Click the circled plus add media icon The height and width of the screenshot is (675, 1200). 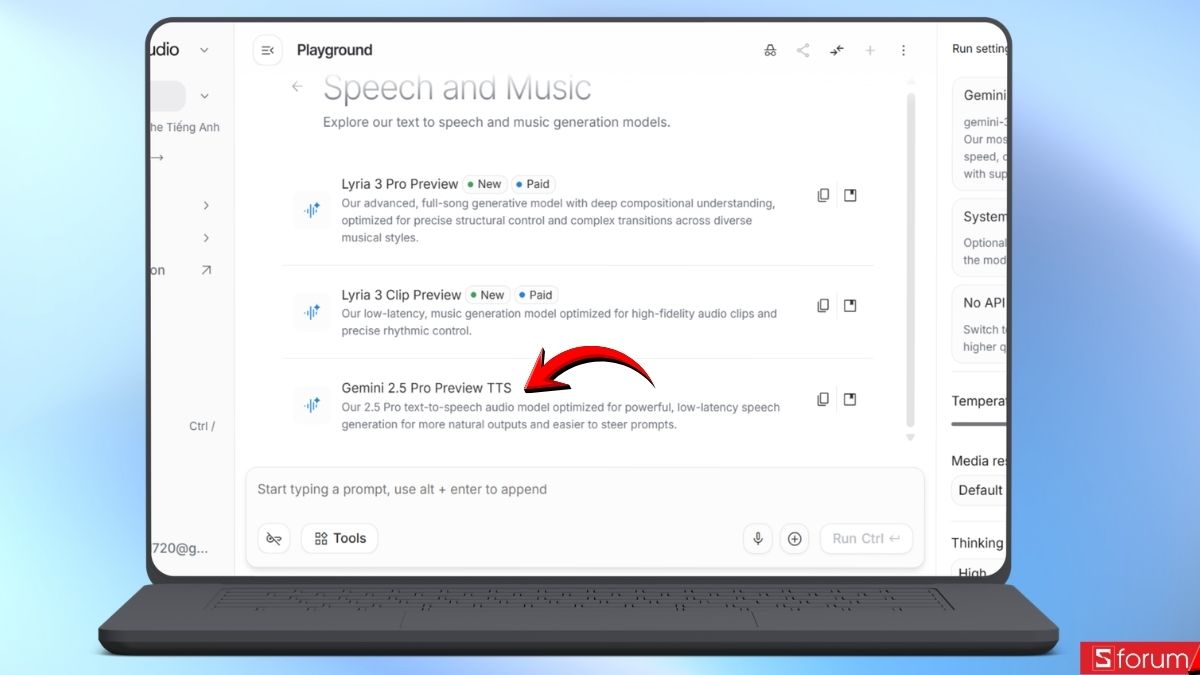pos(795,538)
